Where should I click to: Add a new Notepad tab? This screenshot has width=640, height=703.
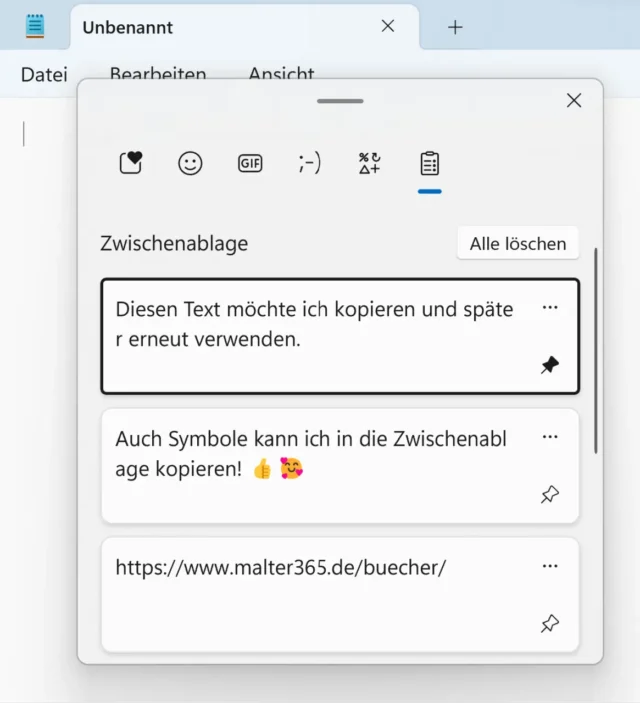pos(455,27)
